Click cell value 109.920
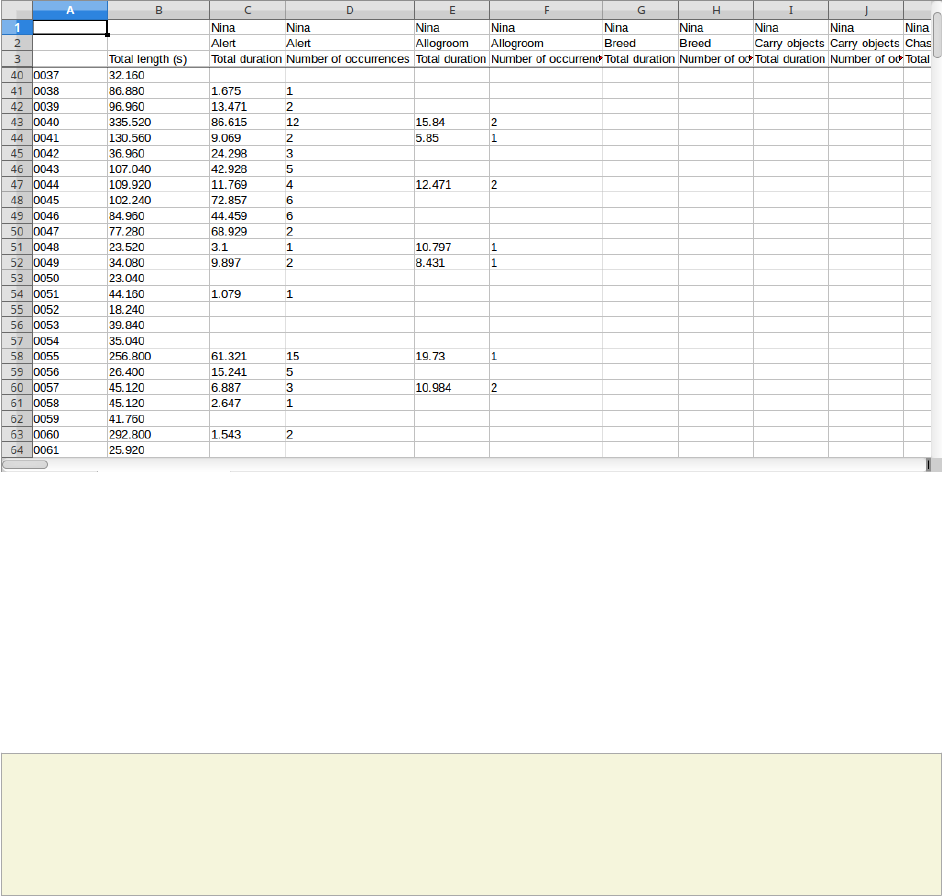The image size is (942, 896). 159,184
